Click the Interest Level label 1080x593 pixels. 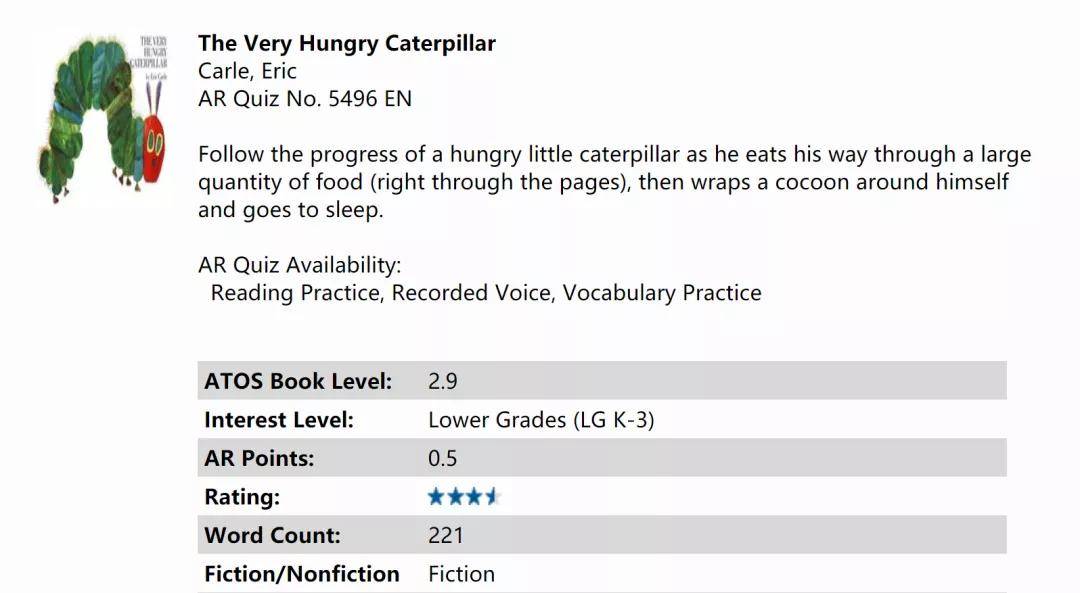(x=278, y=420)
